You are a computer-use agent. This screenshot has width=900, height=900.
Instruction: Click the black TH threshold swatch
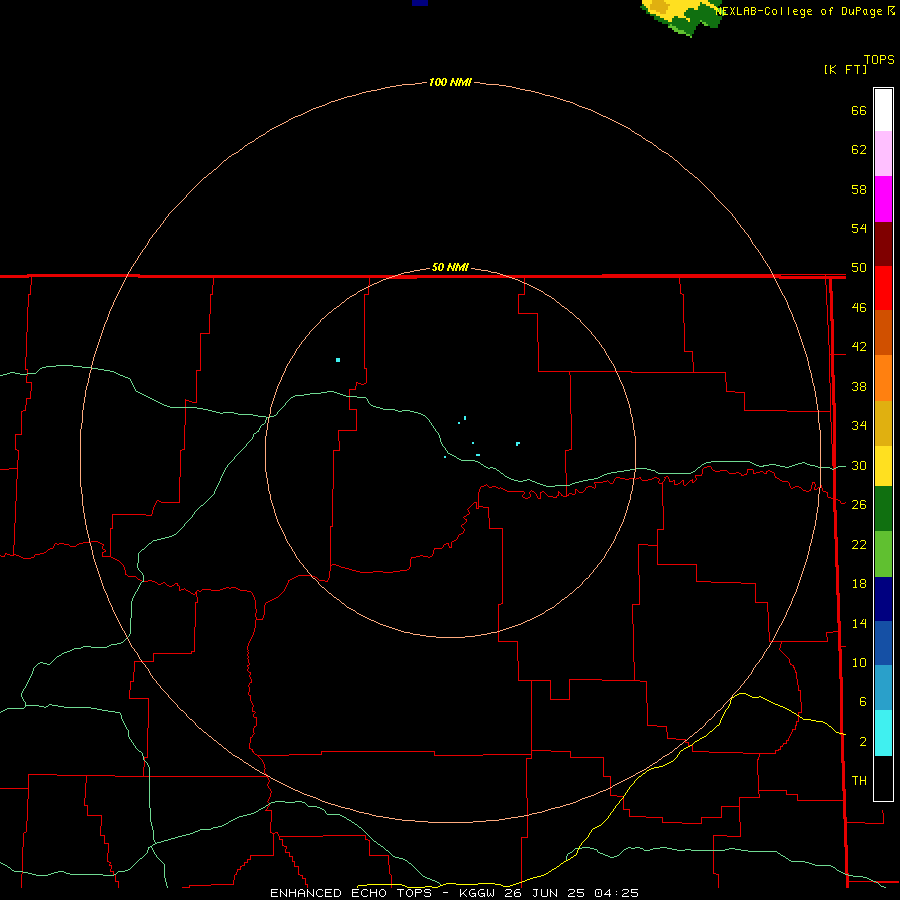coord(883,778)
